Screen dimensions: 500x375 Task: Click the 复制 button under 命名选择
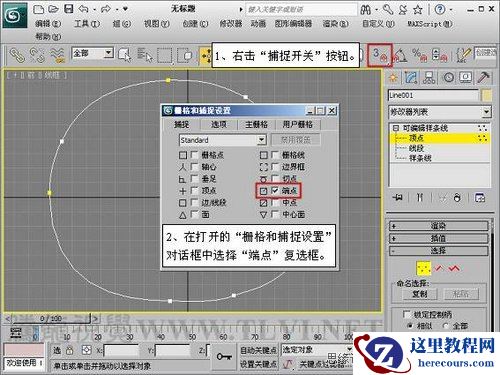click(x=419, y=294)
